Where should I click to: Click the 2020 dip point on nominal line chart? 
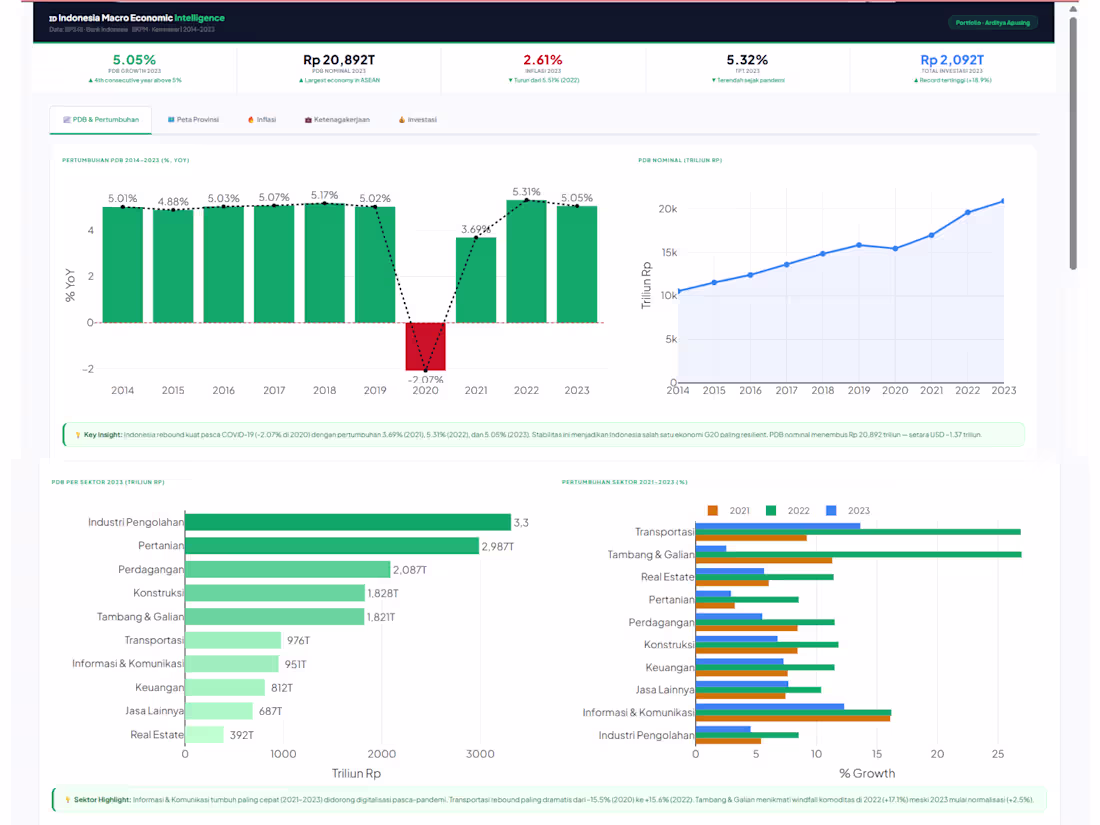[895, 248]
